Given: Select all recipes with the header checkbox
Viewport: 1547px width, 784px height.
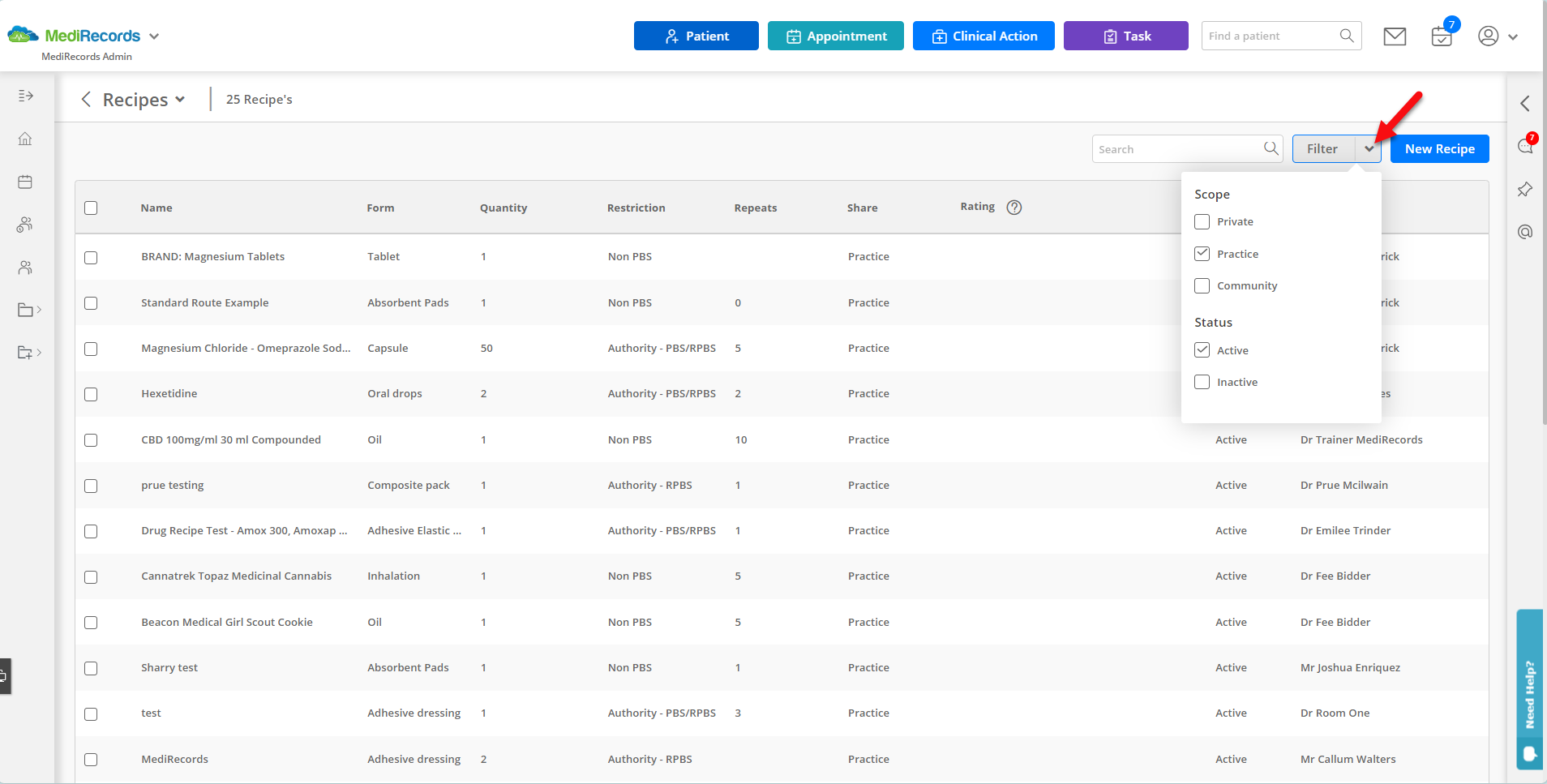Looking at the screenshot, I should coord(91,208).
